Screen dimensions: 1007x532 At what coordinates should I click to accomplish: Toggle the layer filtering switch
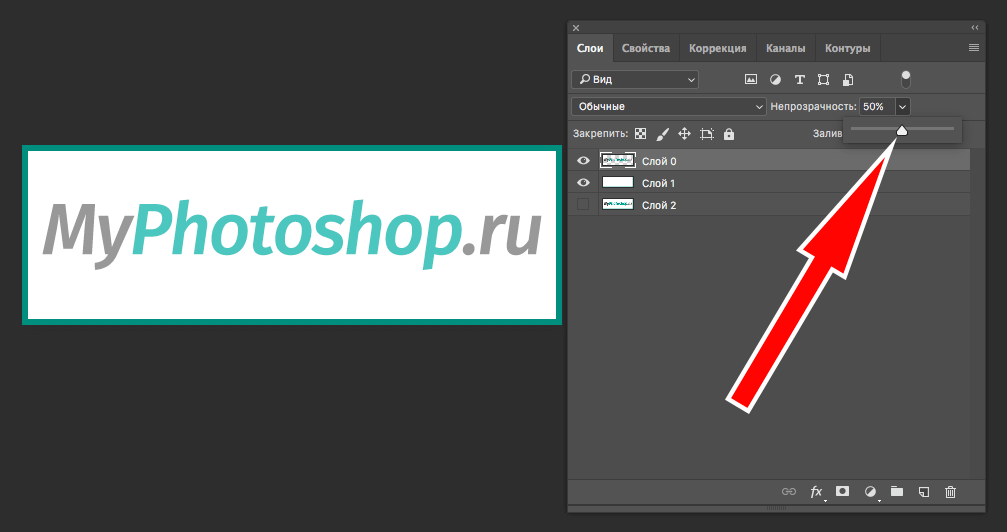pos(906,79)
